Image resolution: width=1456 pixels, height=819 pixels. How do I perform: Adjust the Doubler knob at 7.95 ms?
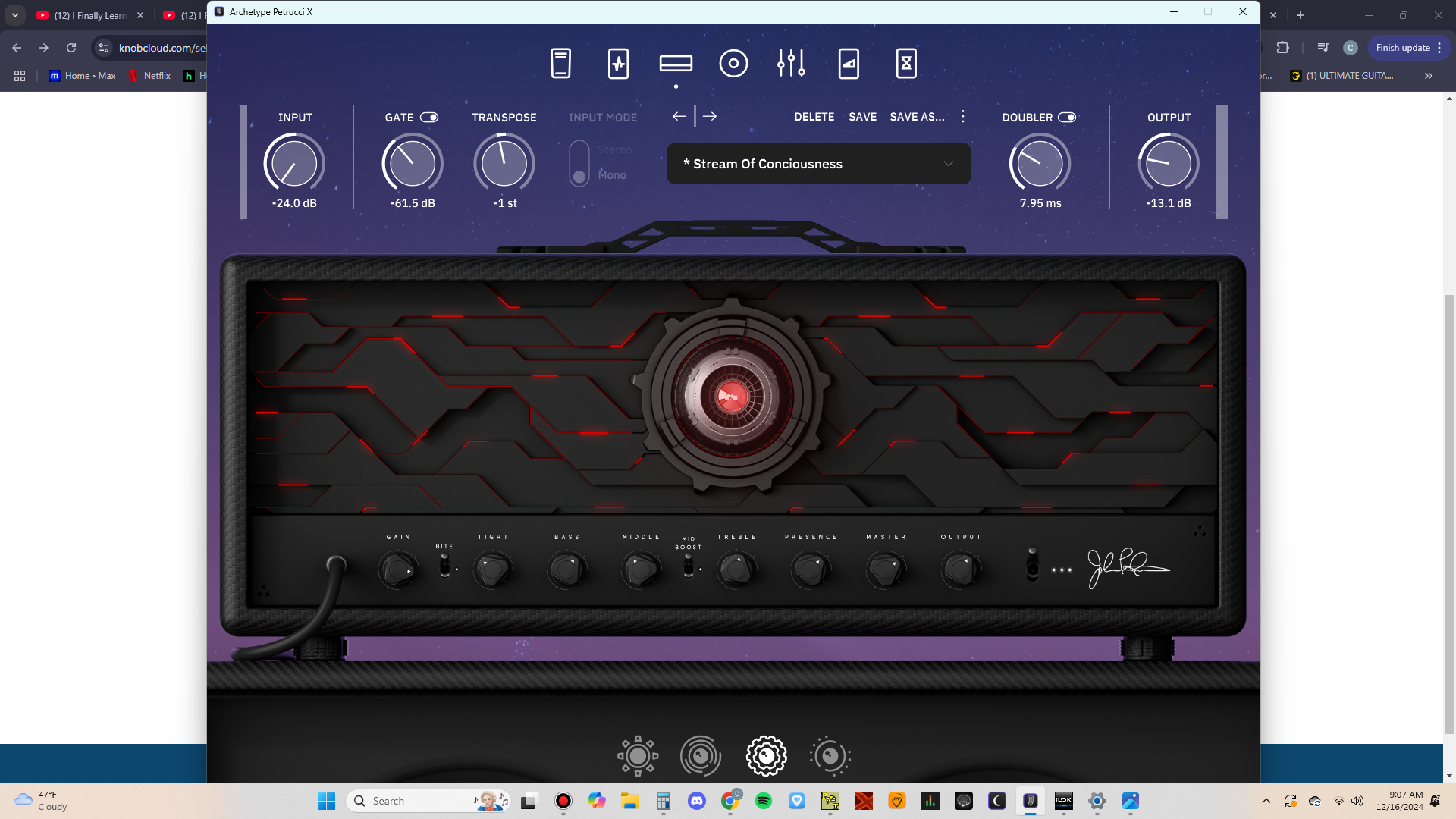click(1040, 164)
